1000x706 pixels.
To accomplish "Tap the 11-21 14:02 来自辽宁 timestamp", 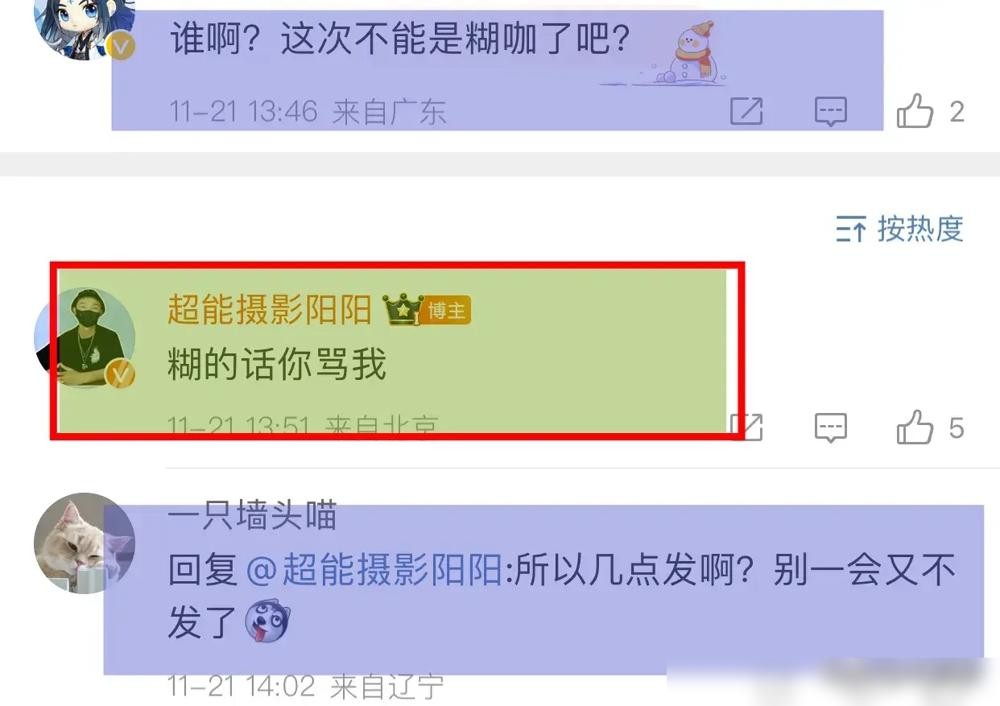I will pyautogui.click(x=305, y=687).
